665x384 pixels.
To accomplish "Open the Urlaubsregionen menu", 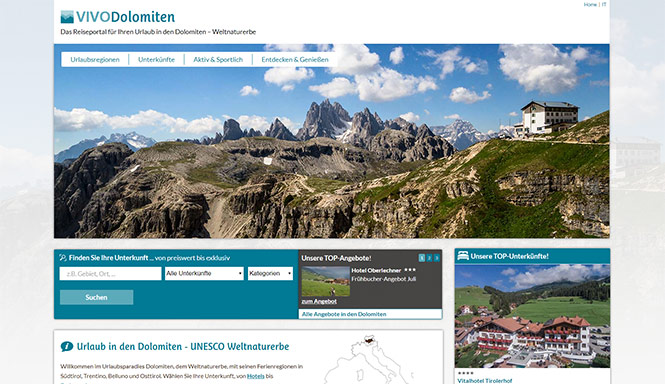I will [x=95, y=59].
